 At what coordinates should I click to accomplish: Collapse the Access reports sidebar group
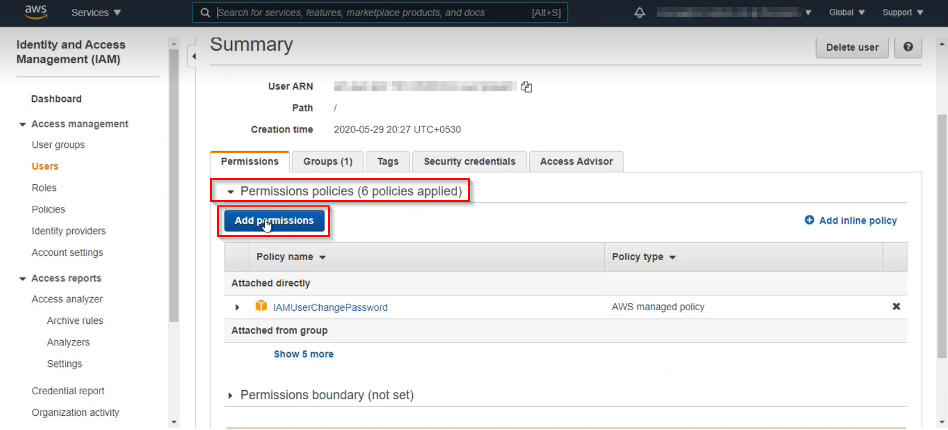22,279
